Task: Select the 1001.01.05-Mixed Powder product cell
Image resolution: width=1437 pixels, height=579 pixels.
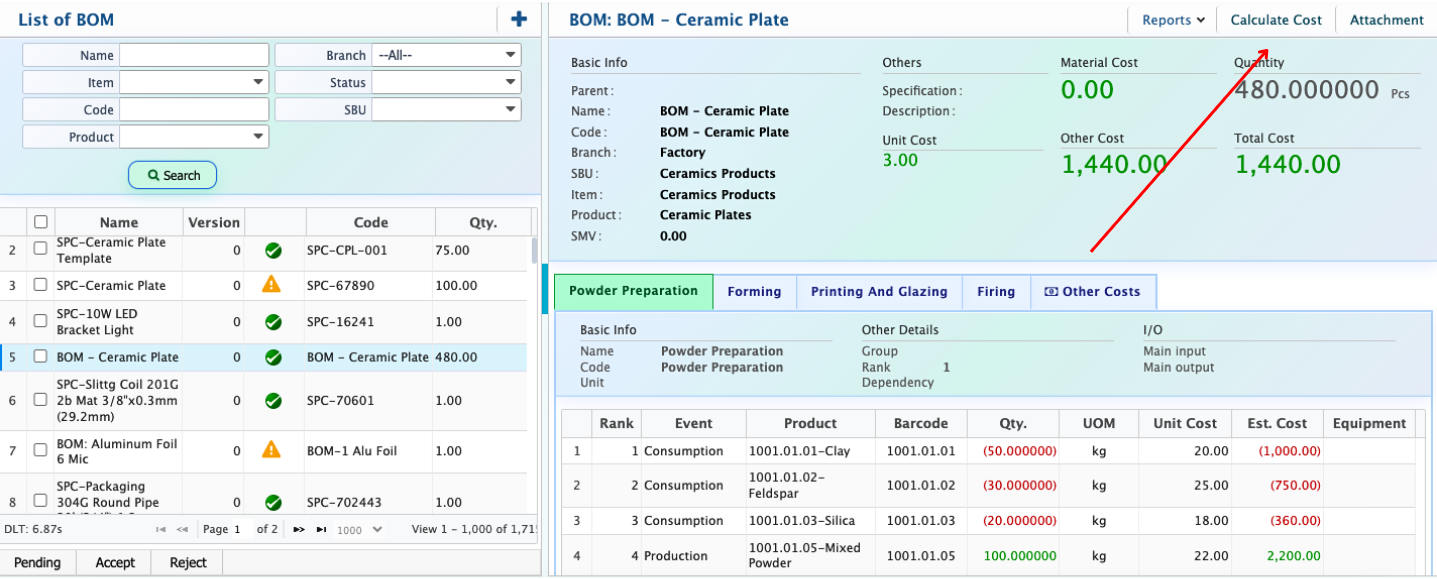Action: click(810, 556)
